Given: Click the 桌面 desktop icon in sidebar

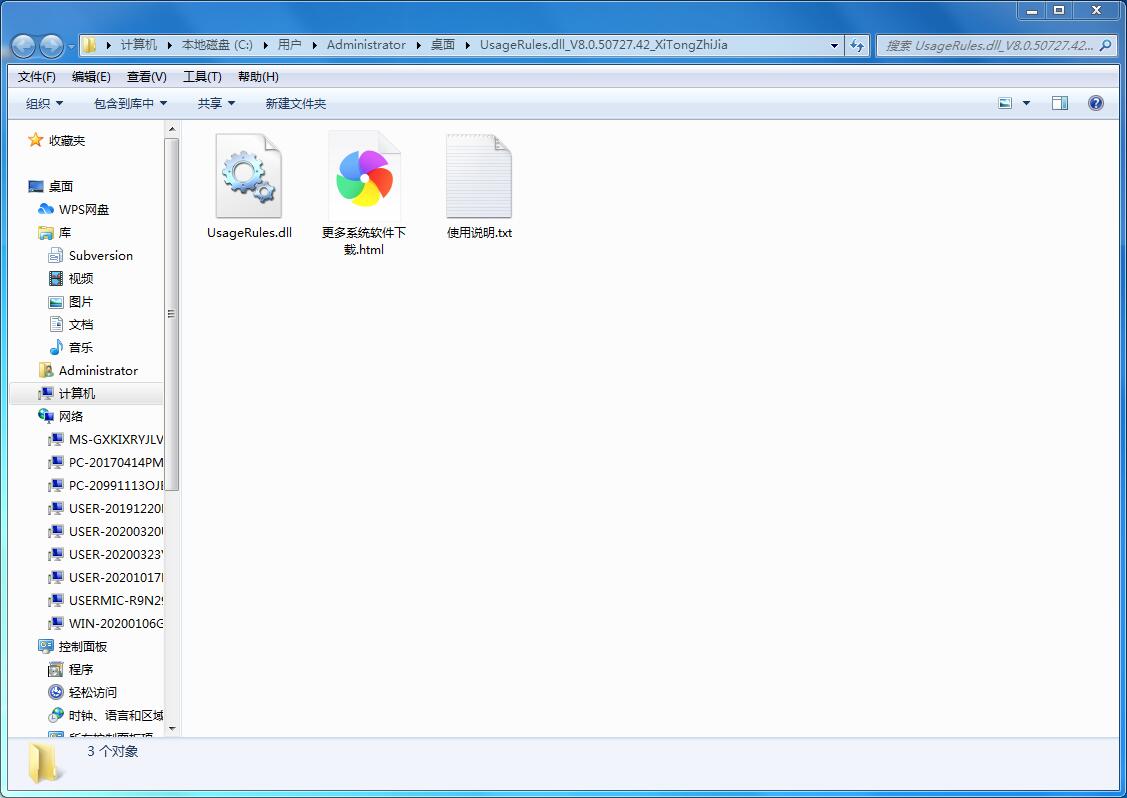Looking at the screenshot, I should pyautogui.click(x=36, y=186).
